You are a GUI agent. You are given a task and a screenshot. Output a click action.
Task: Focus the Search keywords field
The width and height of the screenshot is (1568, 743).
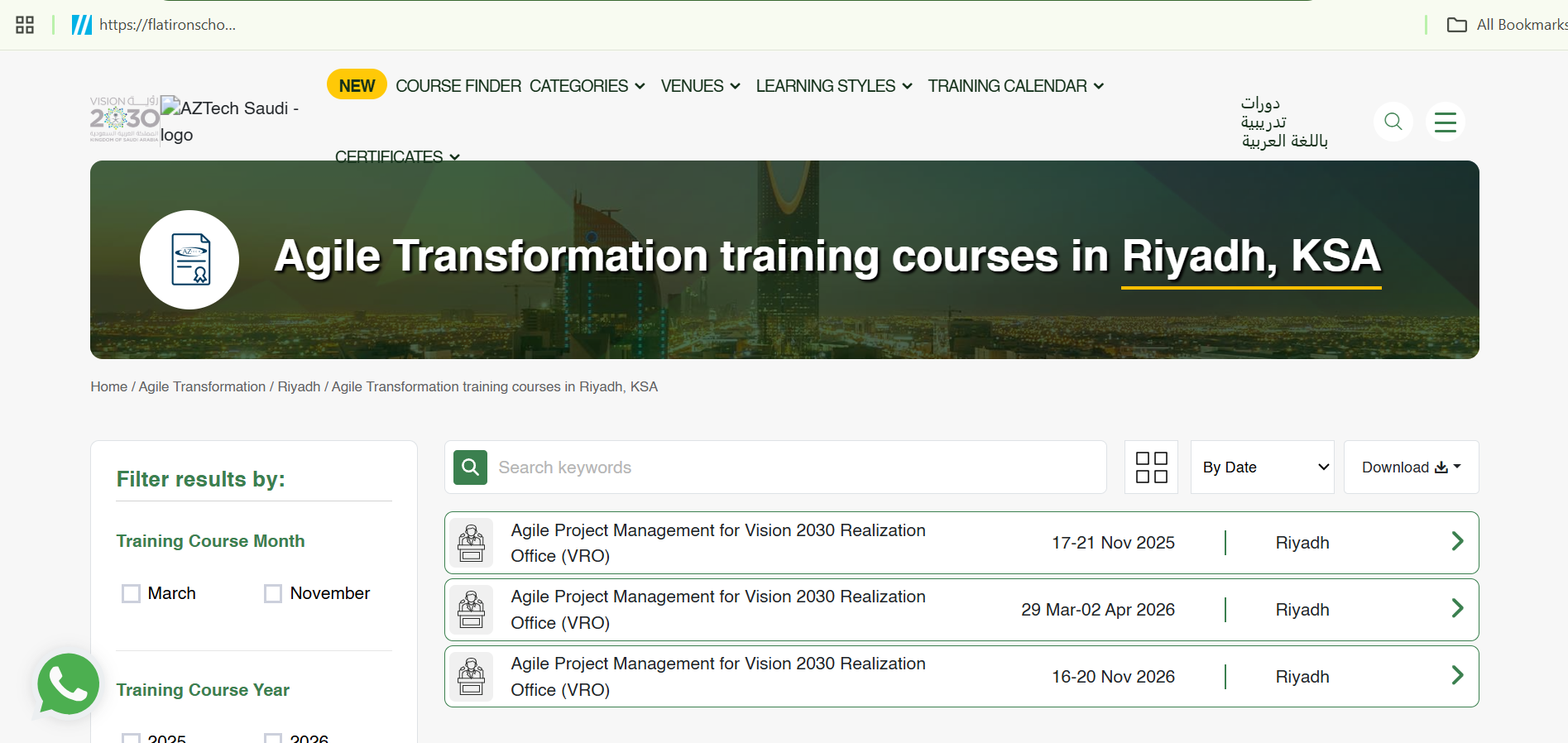[798, 467]
